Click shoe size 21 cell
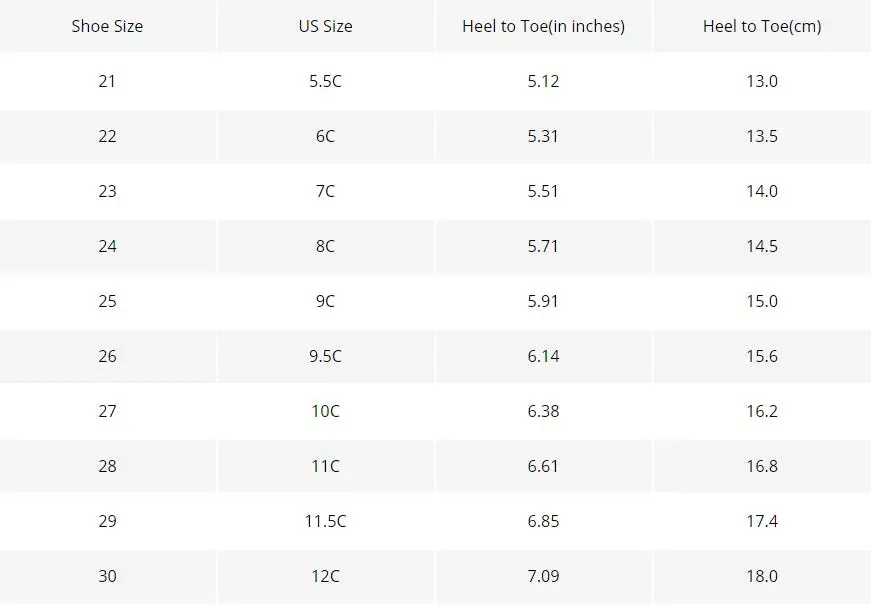 107,81
